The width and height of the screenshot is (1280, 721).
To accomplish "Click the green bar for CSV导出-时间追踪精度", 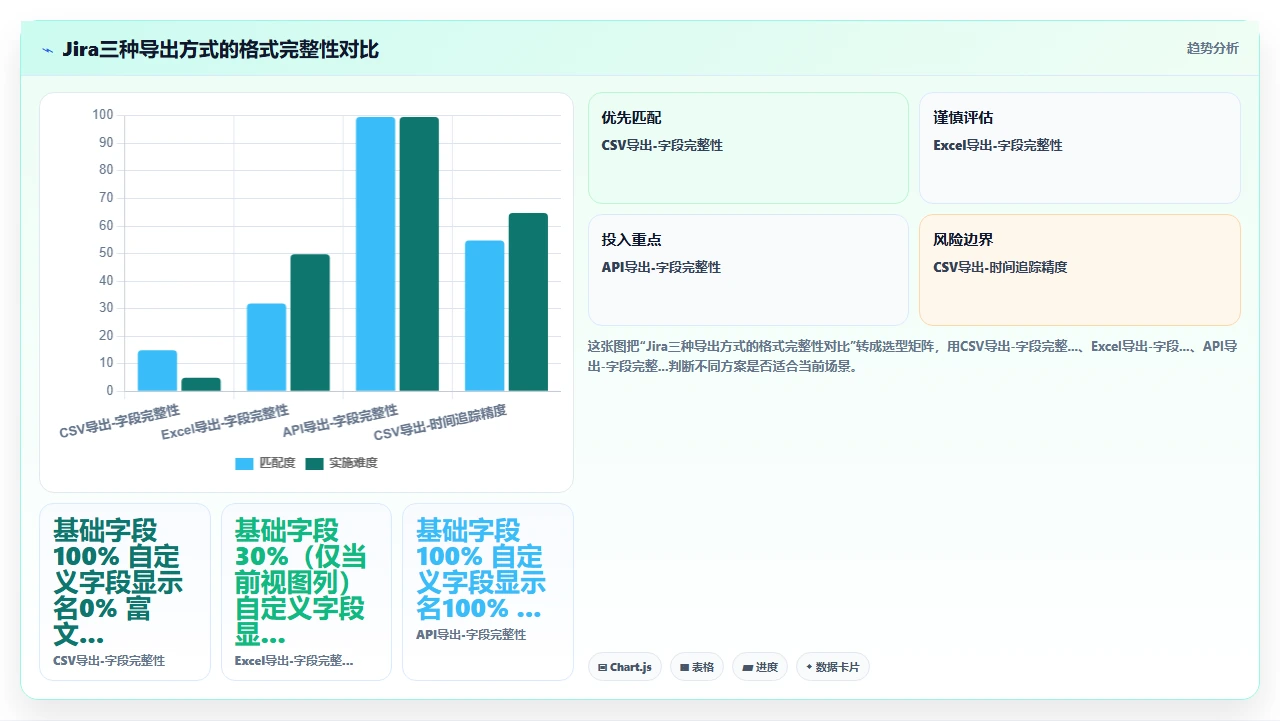I will 528,302.
